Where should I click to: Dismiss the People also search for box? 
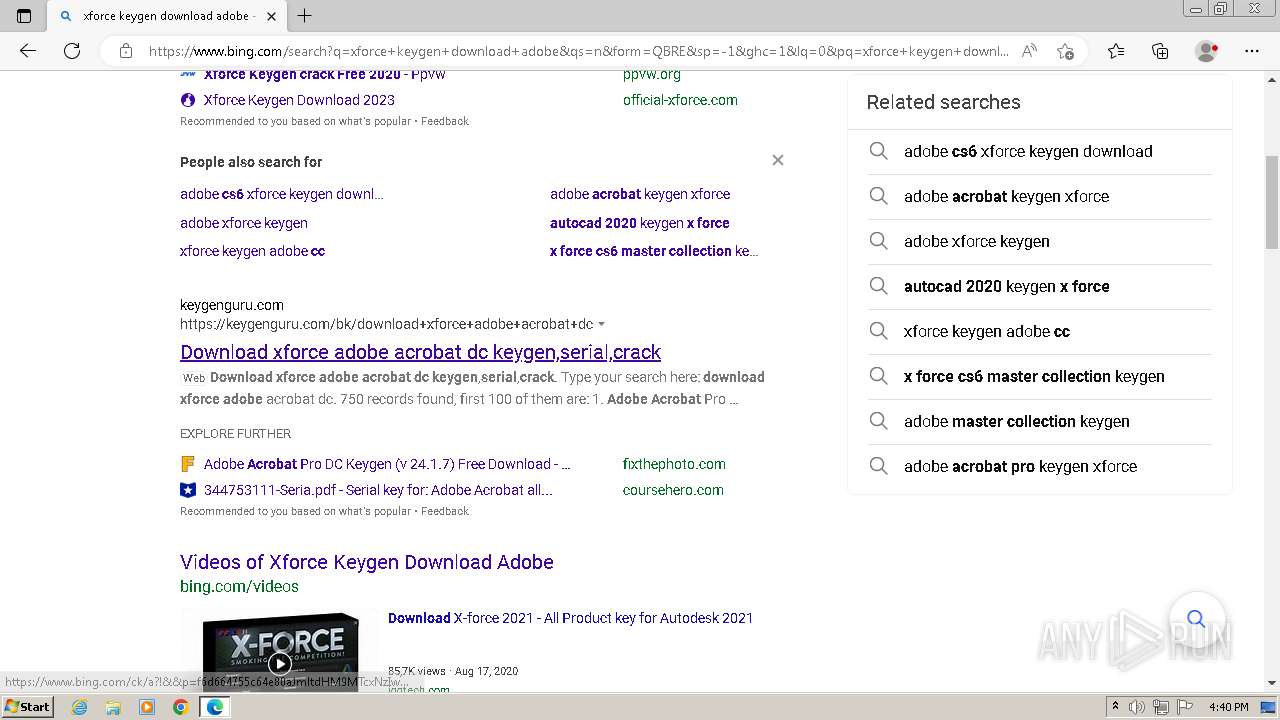pos(778,160)
